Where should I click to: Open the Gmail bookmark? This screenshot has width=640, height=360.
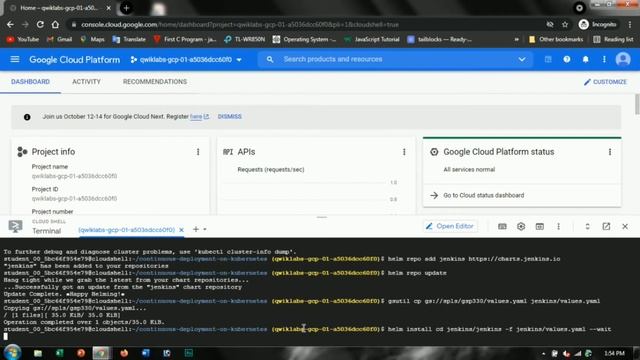pos(60,39)
